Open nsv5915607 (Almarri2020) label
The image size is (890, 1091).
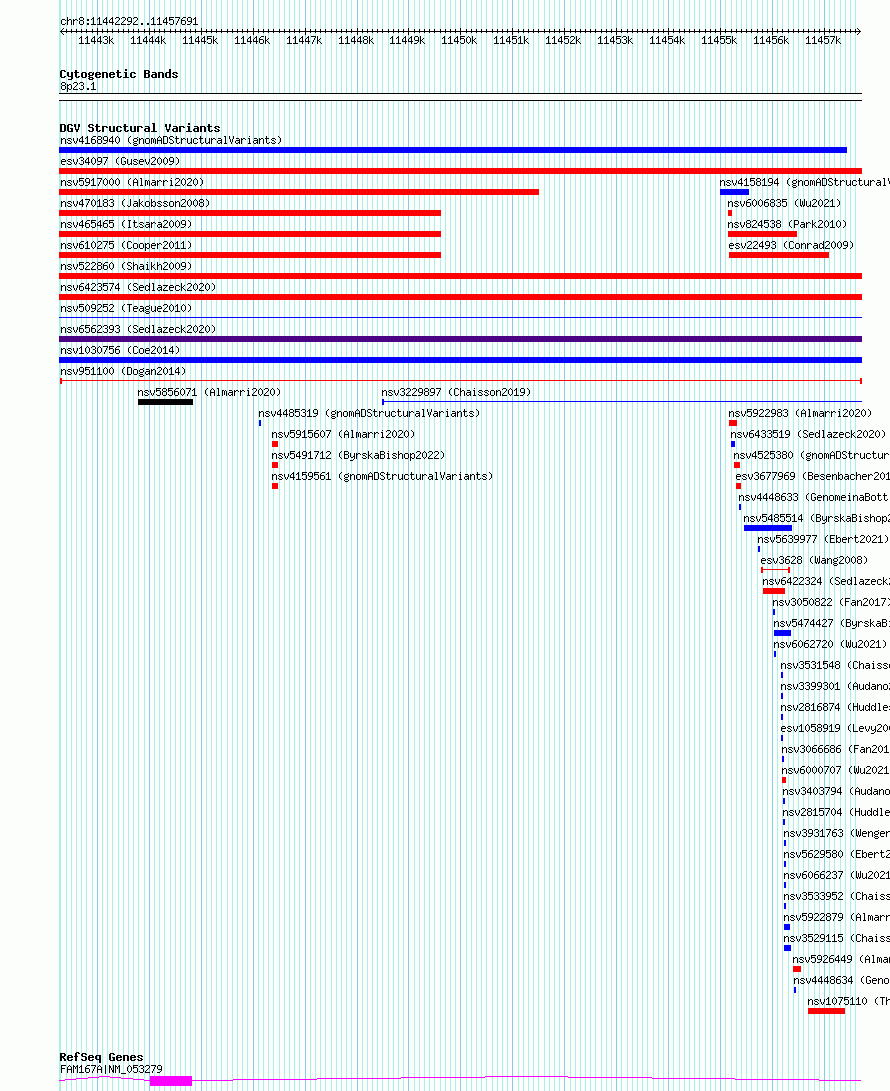pyautogui.click(x=343, y=433)
